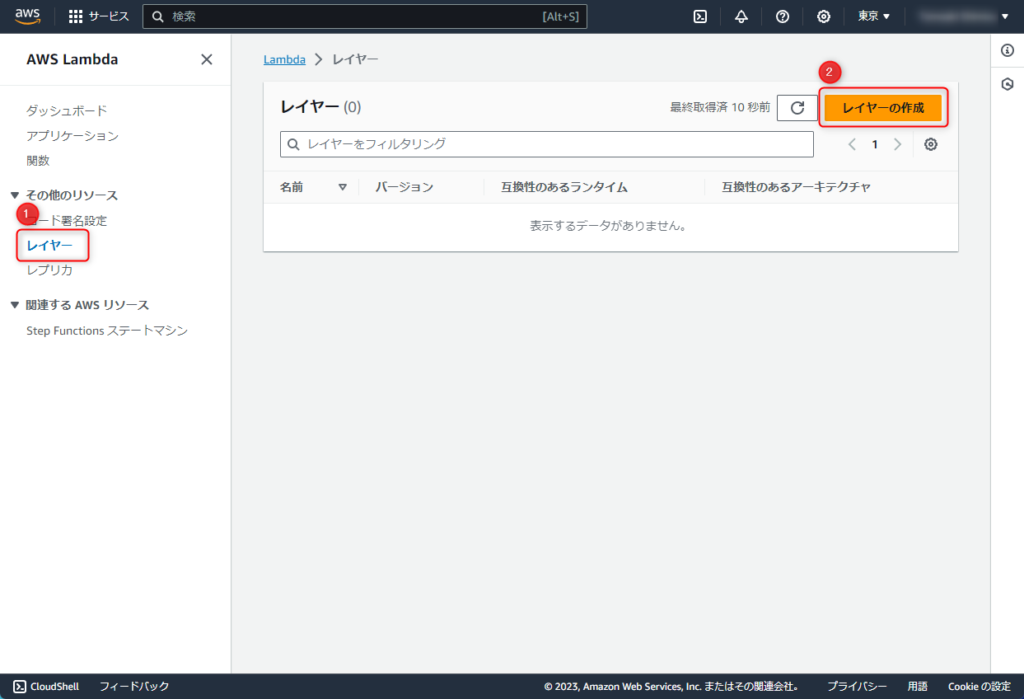Image resolution: width=1024 pixels, height=699 pixels.
Task: Collapse the 関連する AWS リソース section
Action: (14, 305)
